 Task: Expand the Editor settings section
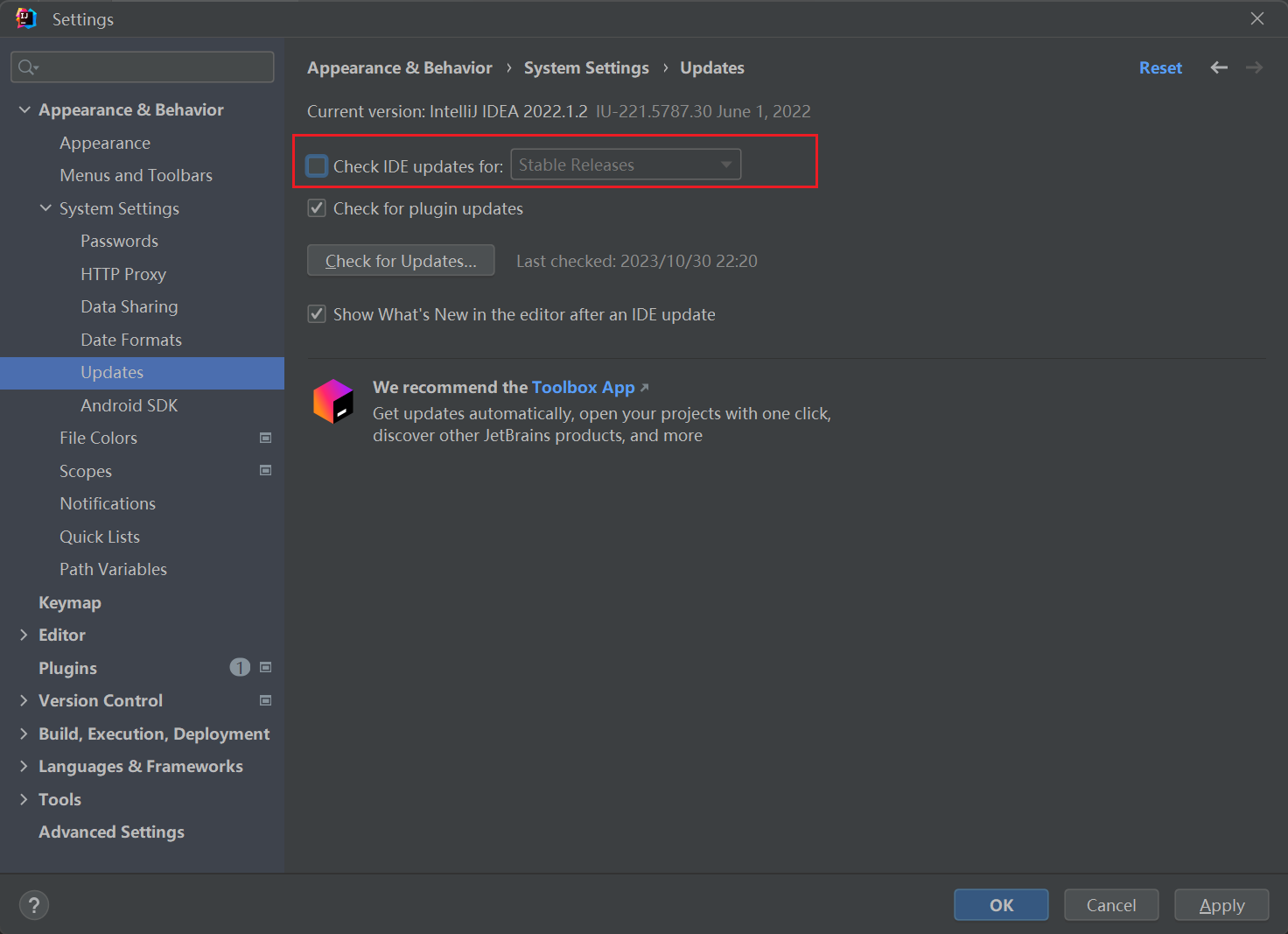tap(24, 636)
